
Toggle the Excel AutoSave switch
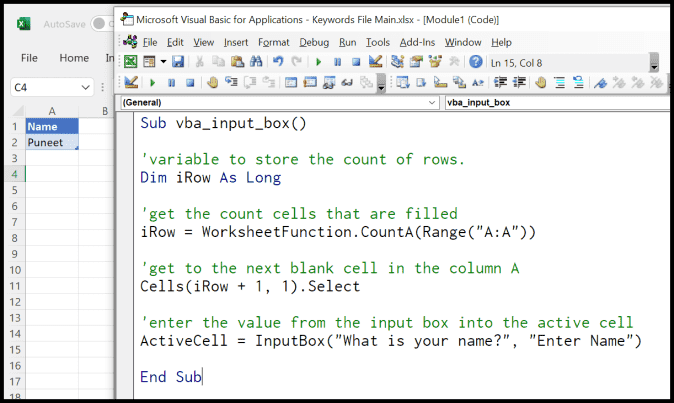(101, 23)
